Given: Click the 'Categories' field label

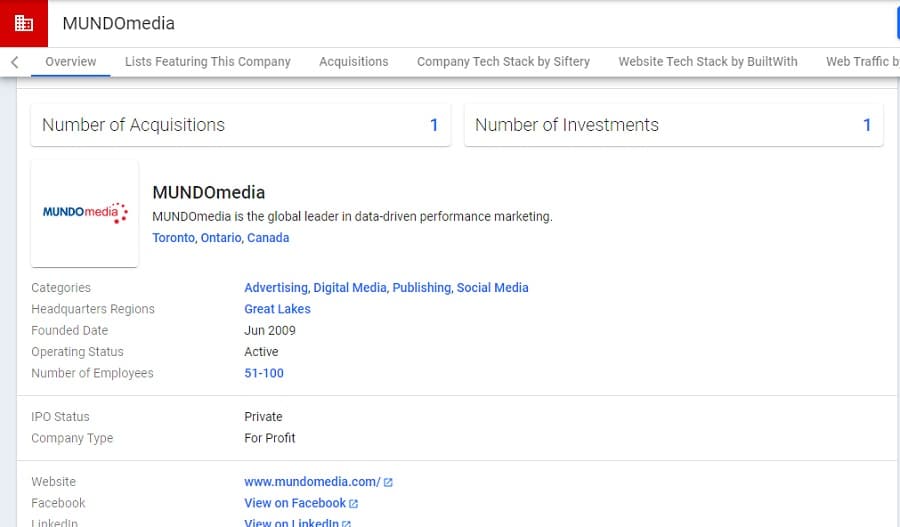Looking at the screenshot, I should [61, 288].
